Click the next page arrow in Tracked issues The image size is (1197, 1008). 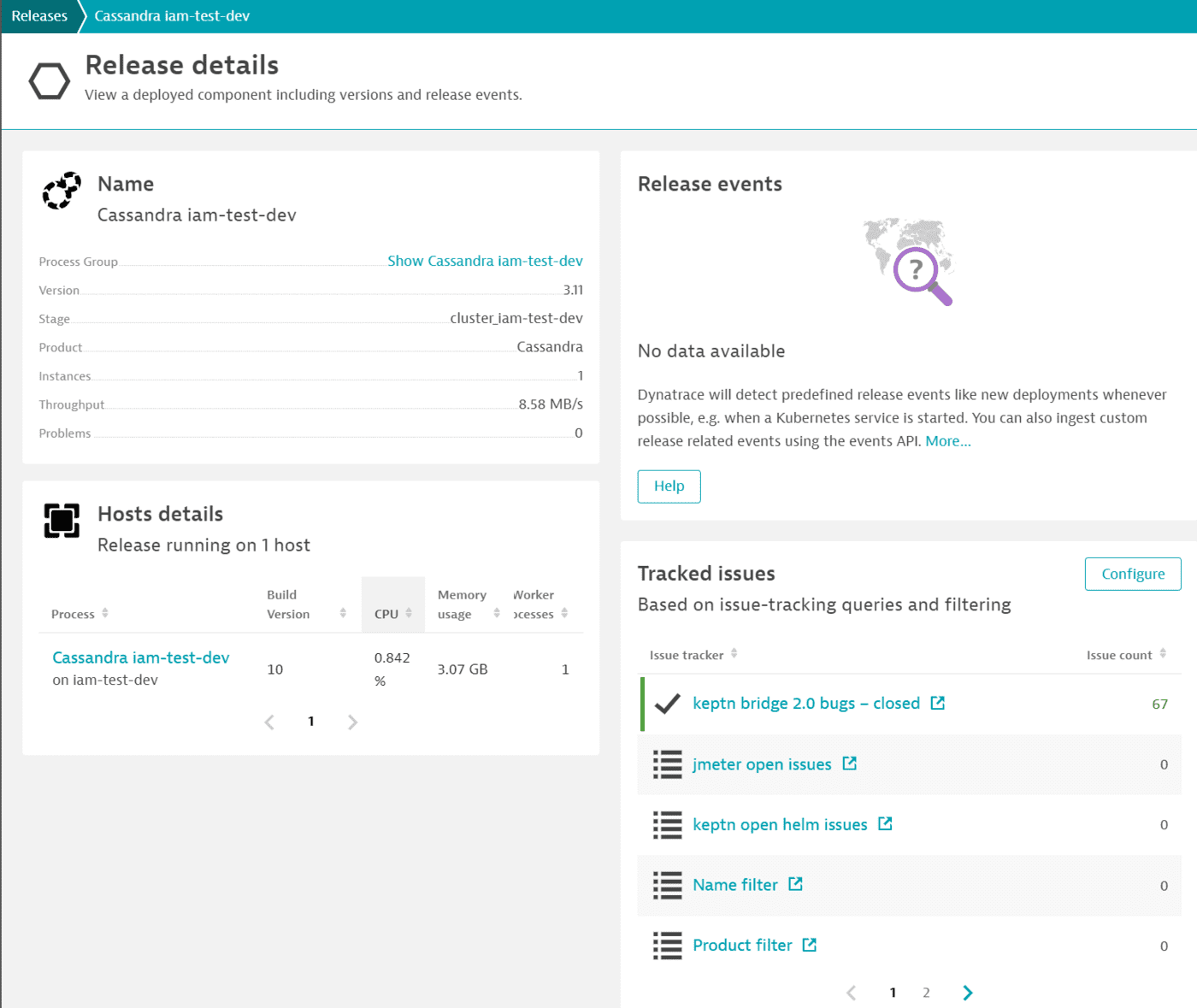point(967,992)
